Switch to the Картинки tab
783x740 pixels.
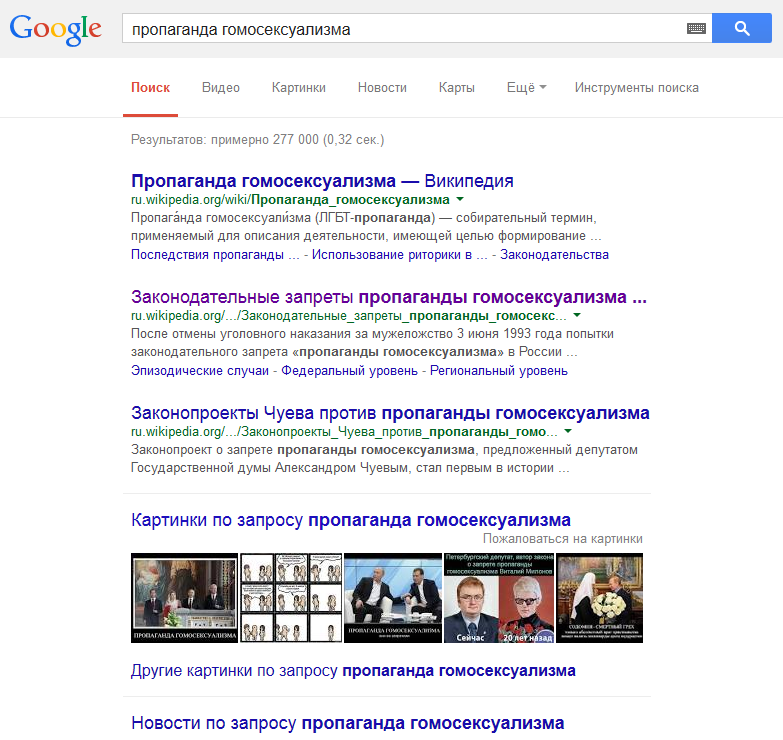[299, 87]
